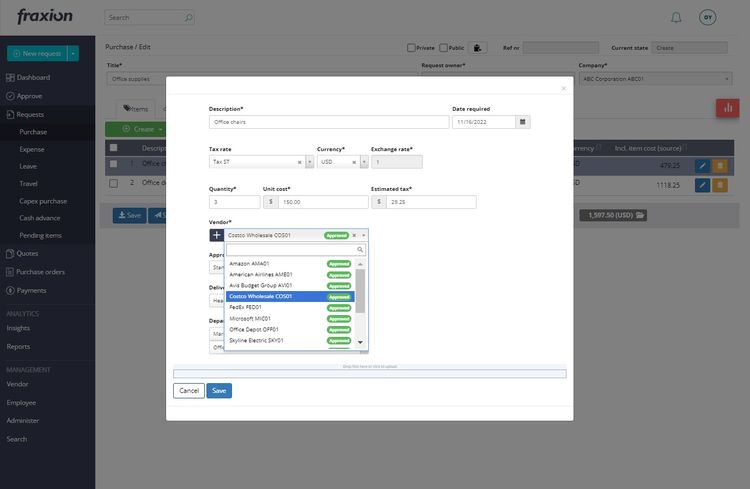The image size is (750, 489).
Task: Click the plus button to add vendor
Action: click(x=216, y=235)
